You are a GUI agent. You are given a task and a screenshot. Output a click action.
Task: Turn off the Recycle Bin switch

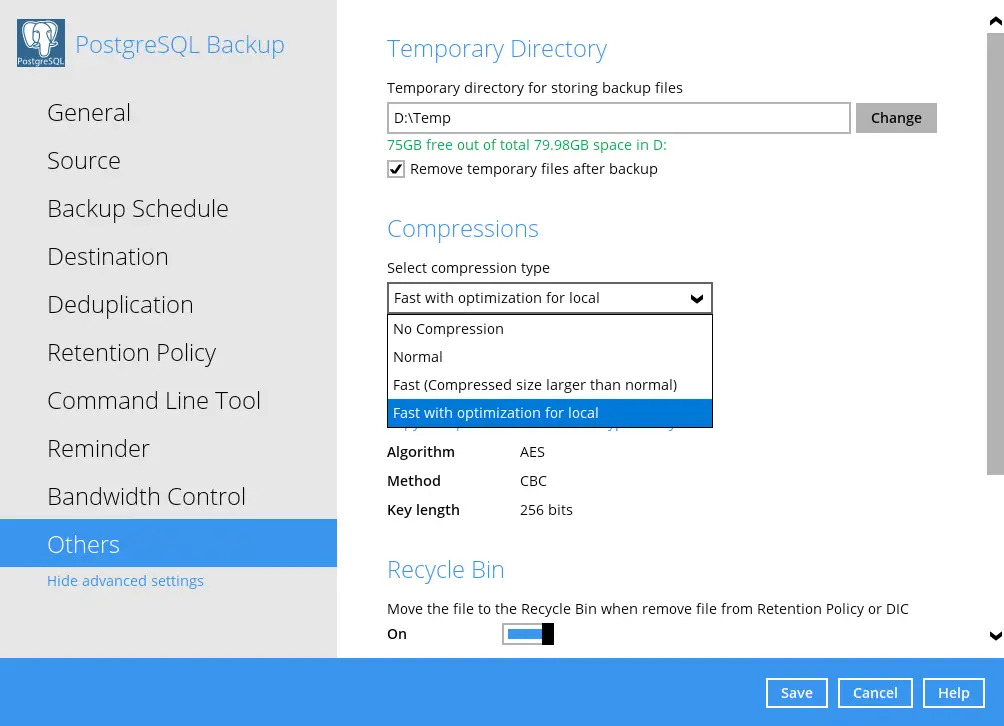pyautogui.click(x=528, y=634)
